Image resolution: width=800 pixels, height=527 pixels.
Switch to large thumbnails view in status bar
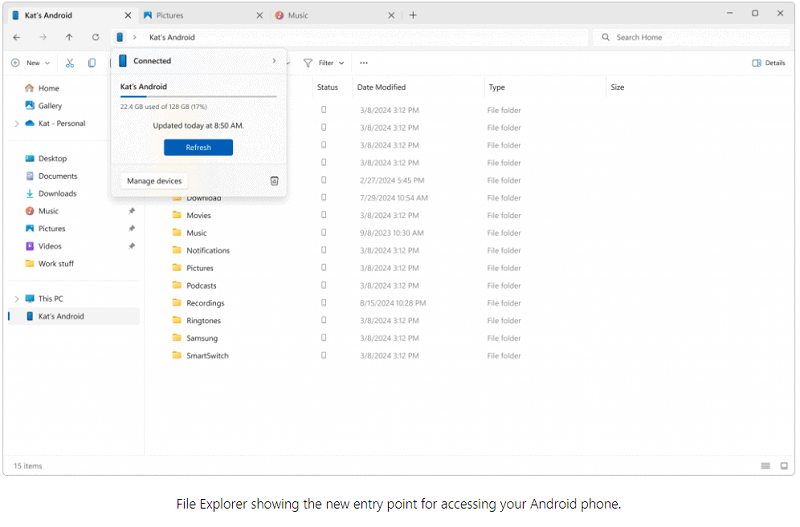[x=784, y=466]
